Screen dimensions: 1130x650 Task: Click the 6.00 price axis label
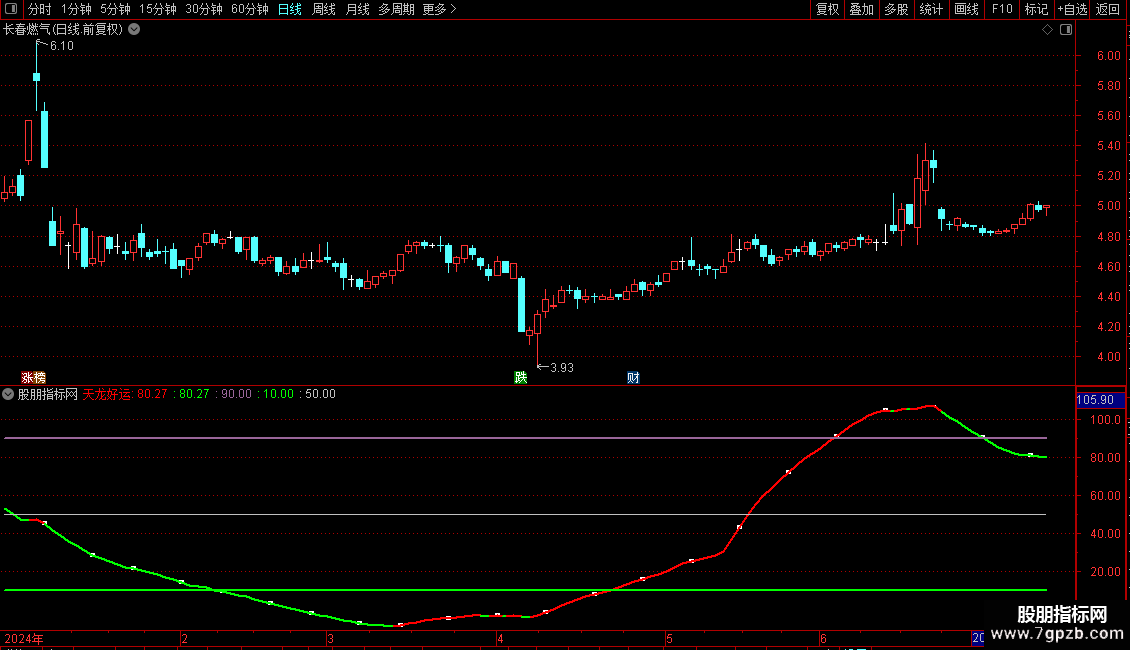[x=1108, y=55]
